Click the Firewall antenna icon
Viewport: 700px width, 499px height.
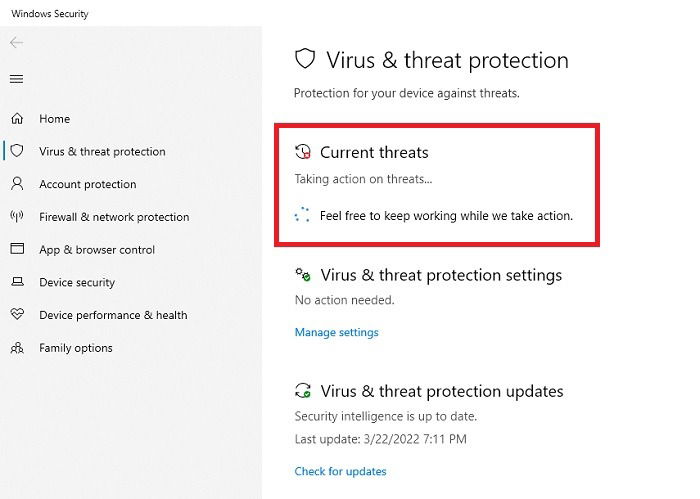17,216
